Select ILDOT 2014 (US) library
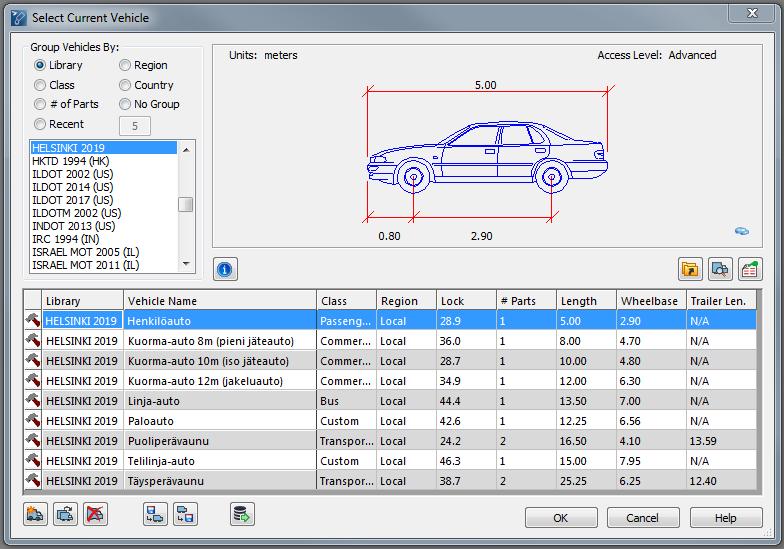 pos(104,187)
